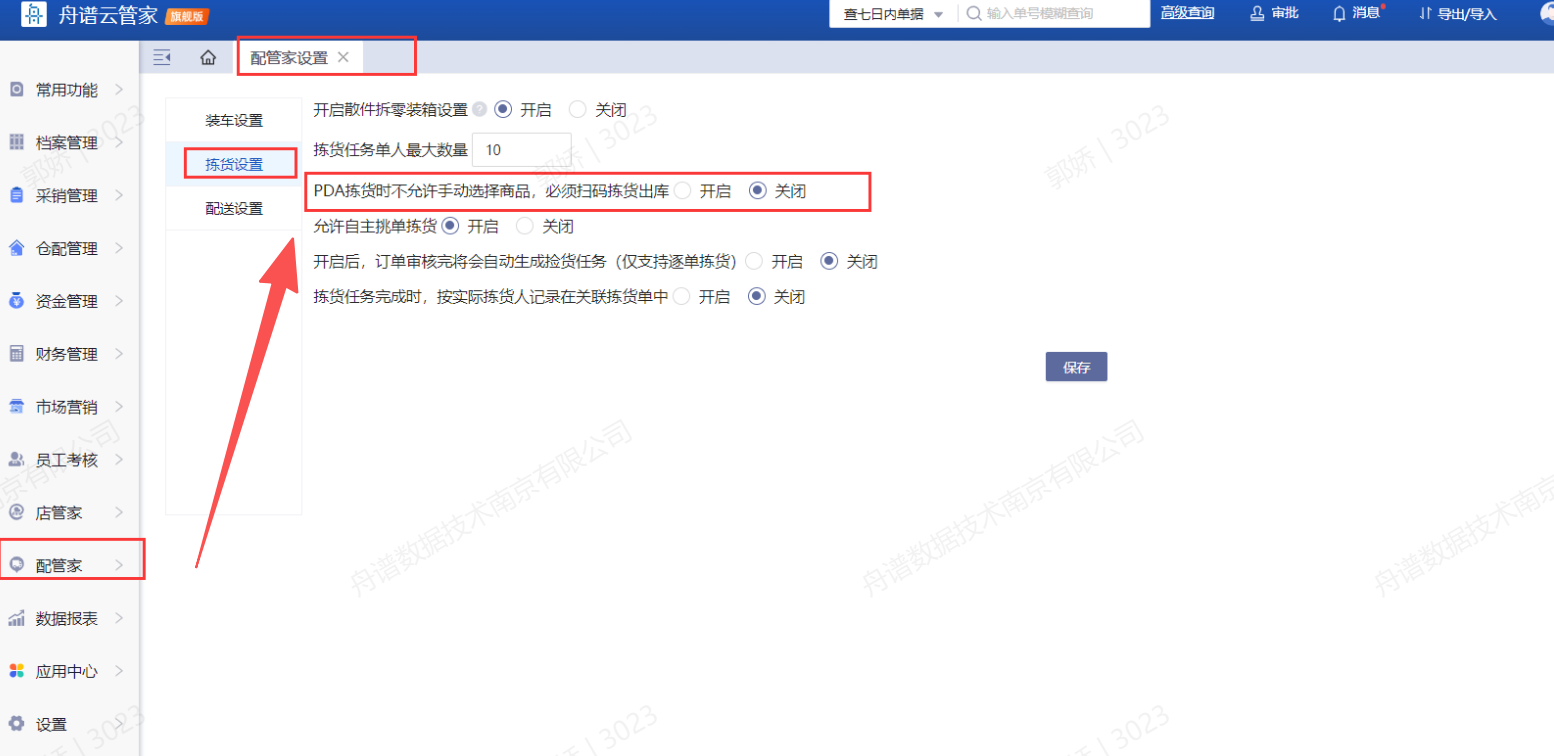Select 关闭 for 开启散件拆零装箱设置
The height and width of the screenshot is (756, 1554).
click(577, 110)
